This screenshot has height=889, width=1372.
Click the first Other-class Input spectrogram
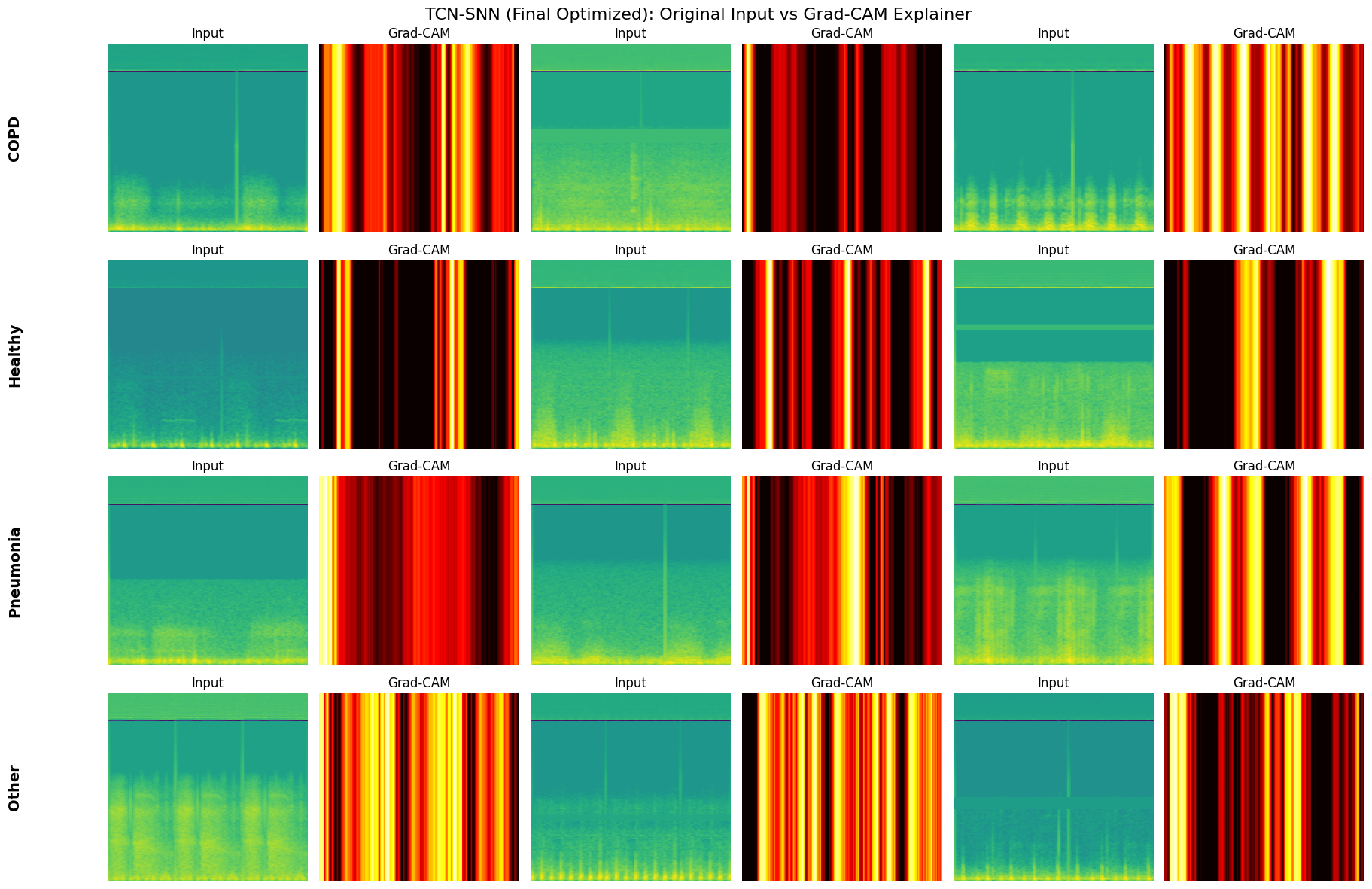(x=206, y=787)
